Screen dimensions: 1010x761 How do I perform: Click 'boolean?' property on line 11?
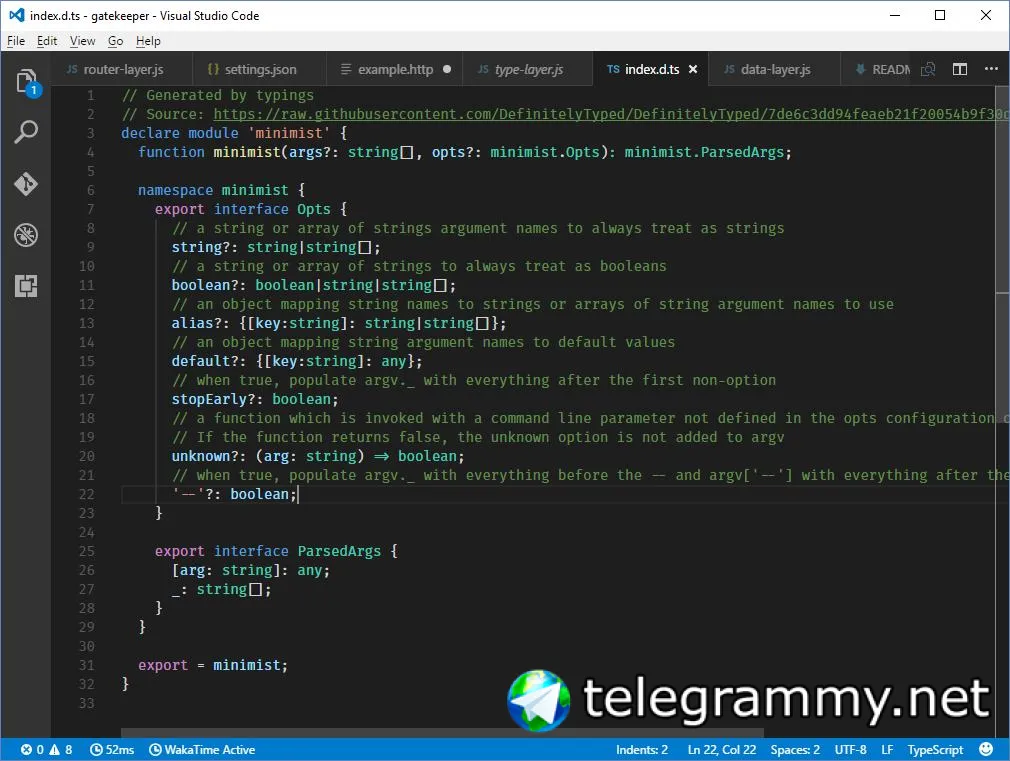[x=205, y=285]
